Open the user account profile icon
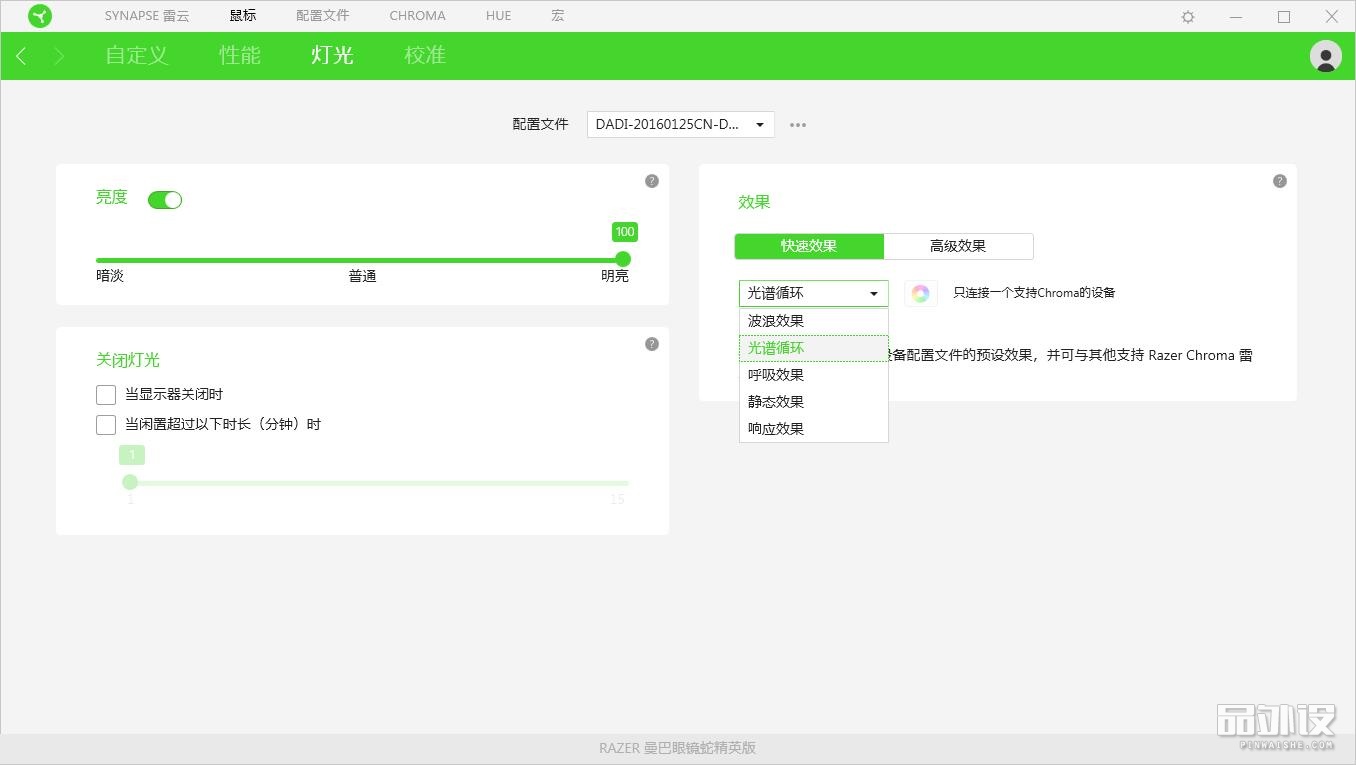This screenshot has height=765, width=1356. click(x=1325, y=57)
